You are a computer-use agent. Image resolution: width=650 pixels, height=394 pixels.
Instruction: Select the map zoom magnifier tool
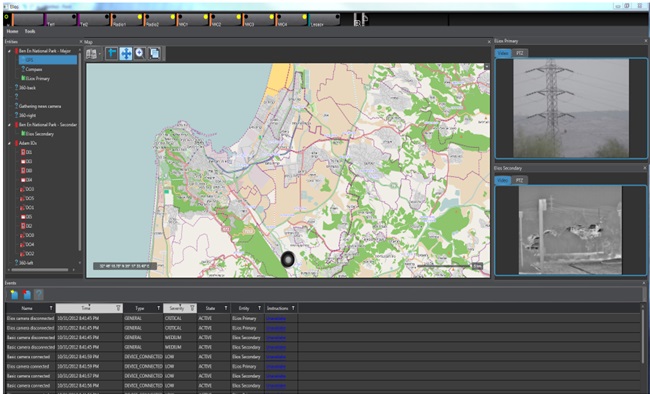pos(140,54)
